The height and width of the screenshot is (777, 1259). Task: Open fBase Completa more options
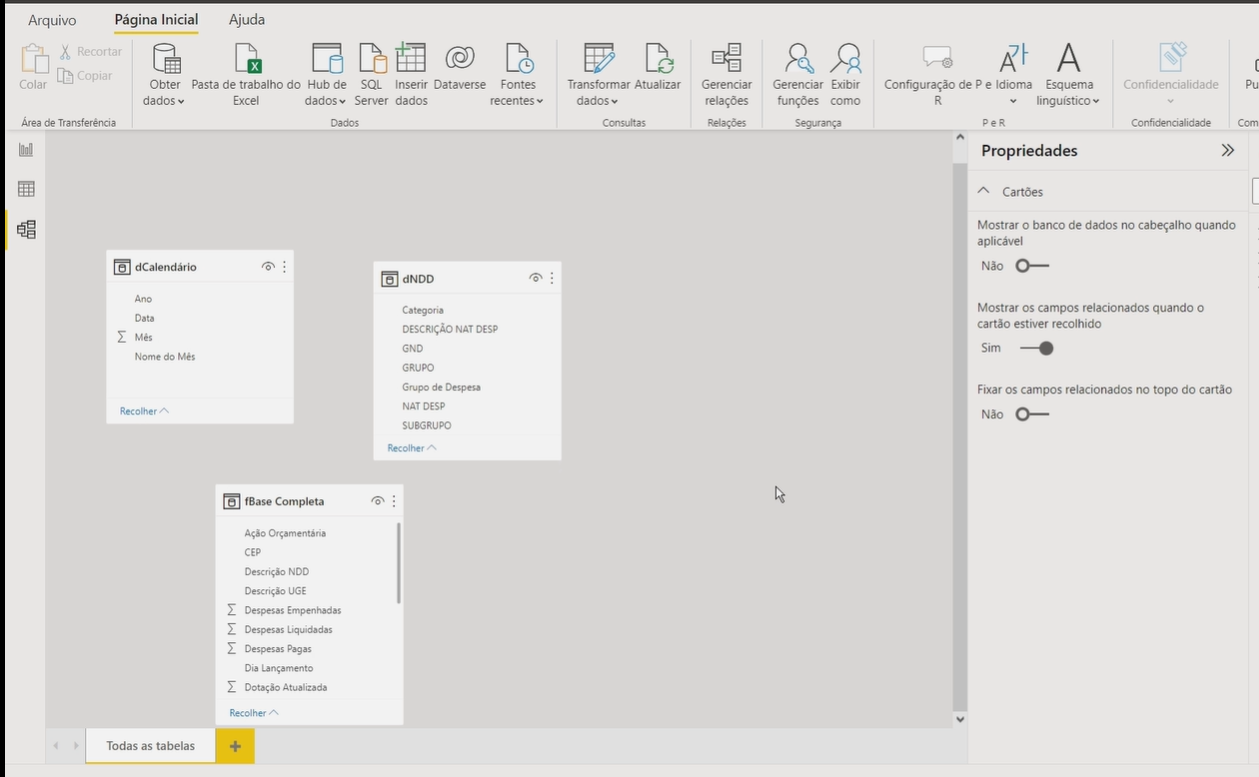coord(394,501)
